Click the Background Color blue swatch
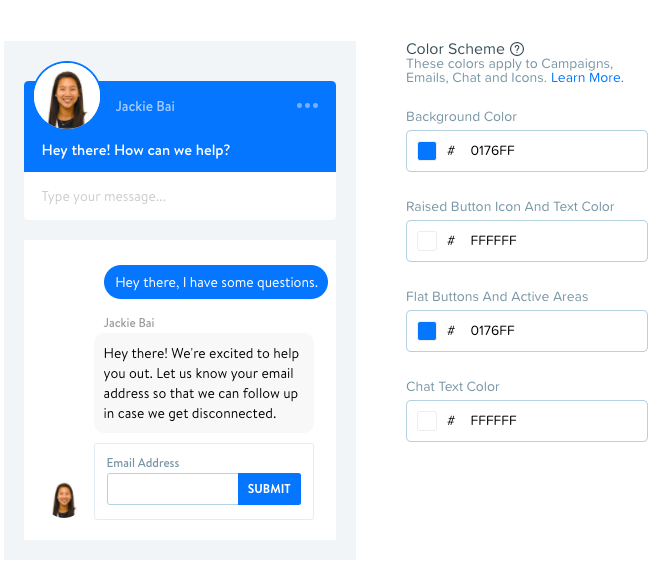Screen dimensions: 660x581 click(427, 151)
